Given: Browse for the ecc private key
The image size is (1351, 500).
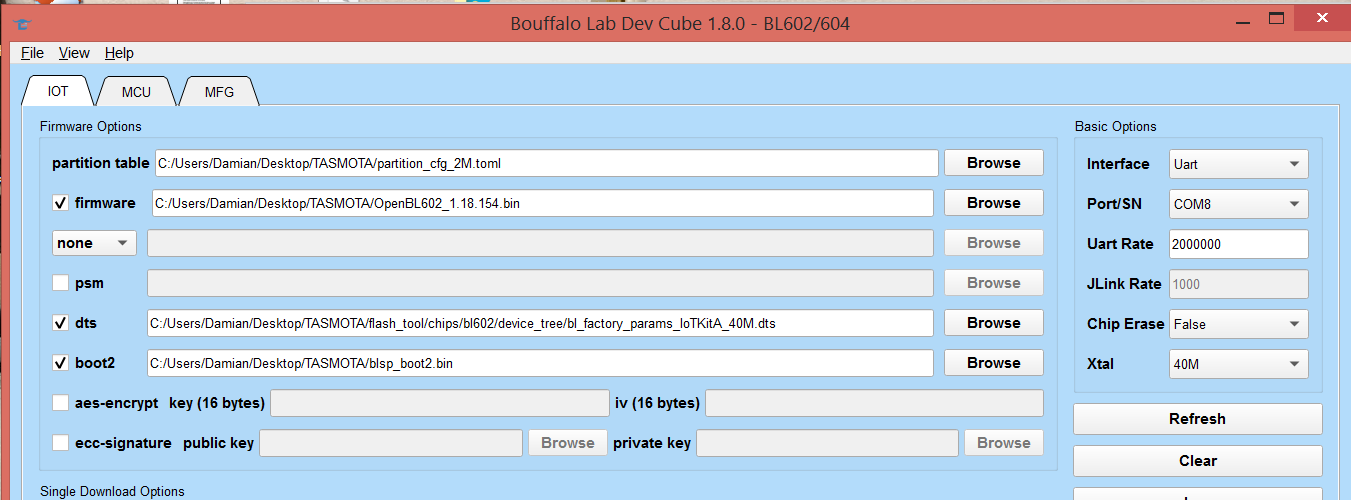Looking at the screenshot, I should [x=1004, y=443].
